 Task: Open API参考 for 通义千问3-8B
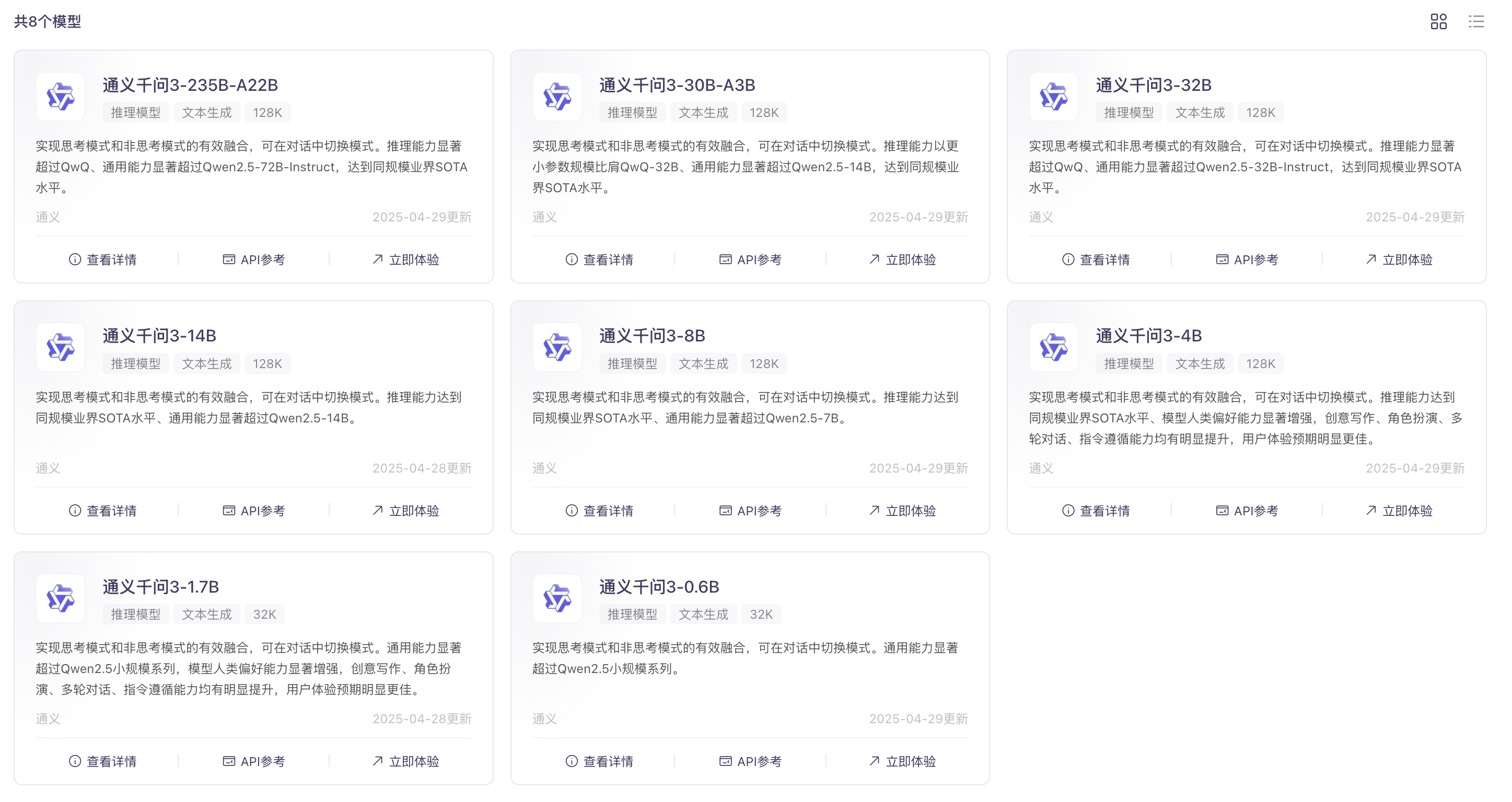click(x=750, y=511)
